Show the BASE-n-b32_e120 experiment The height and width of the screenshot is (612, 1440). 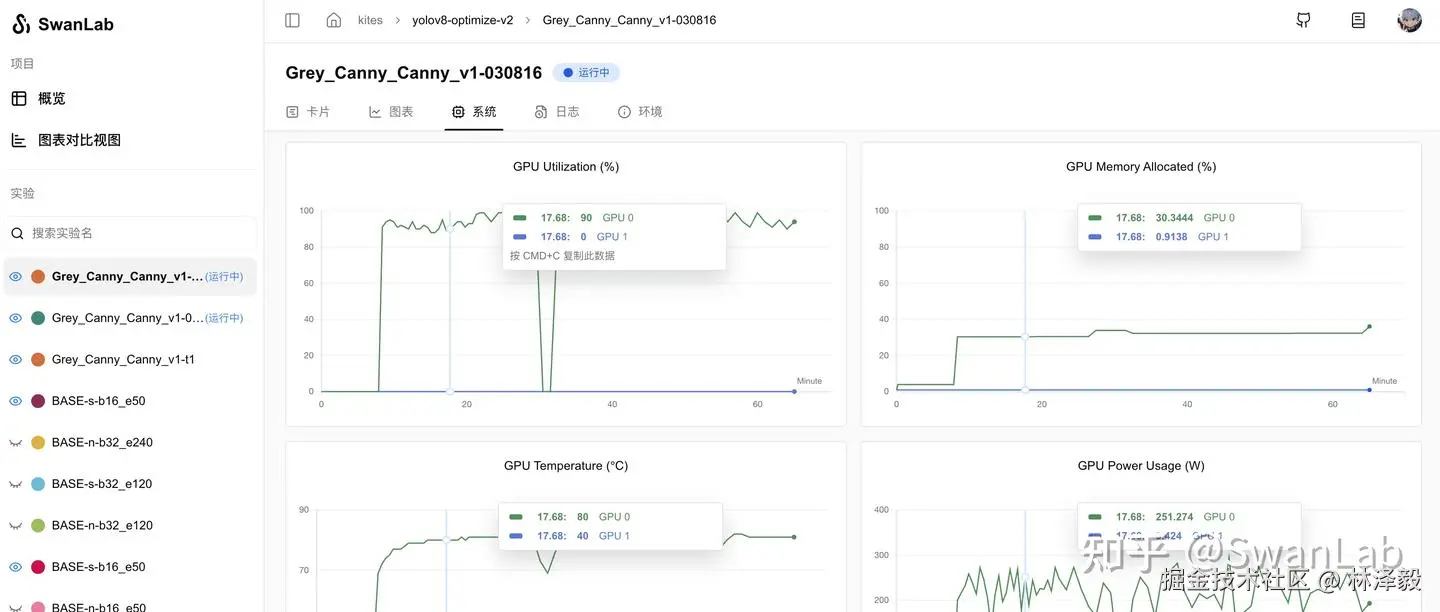click(x=15, y=526)
